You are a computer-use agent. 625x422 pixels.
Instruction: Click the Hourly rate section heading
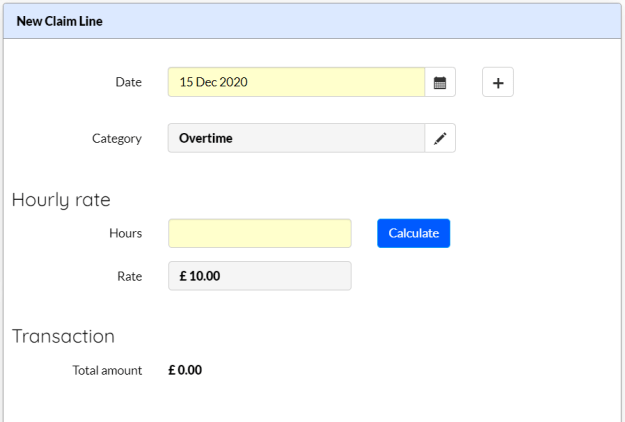point(61,200)
